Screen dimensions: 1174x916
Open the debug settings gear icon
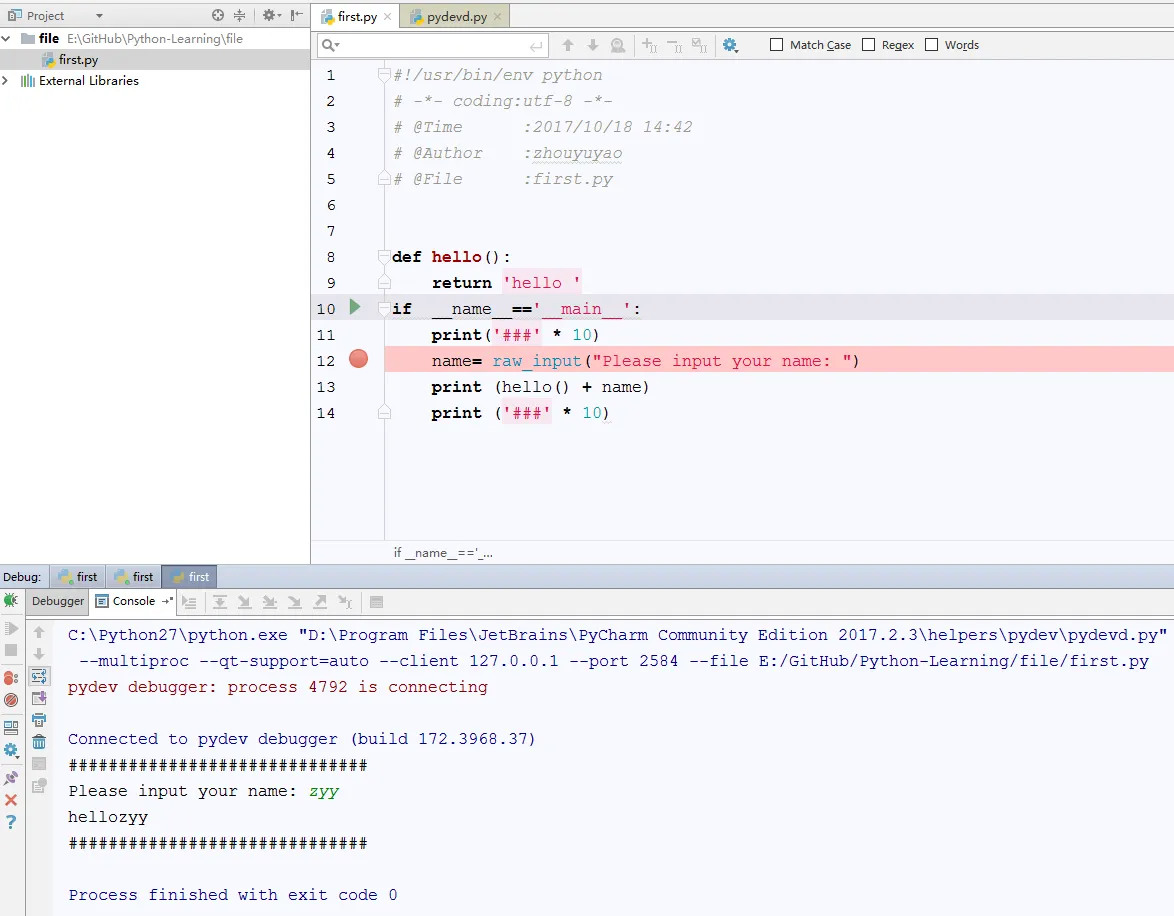point(11,750)
